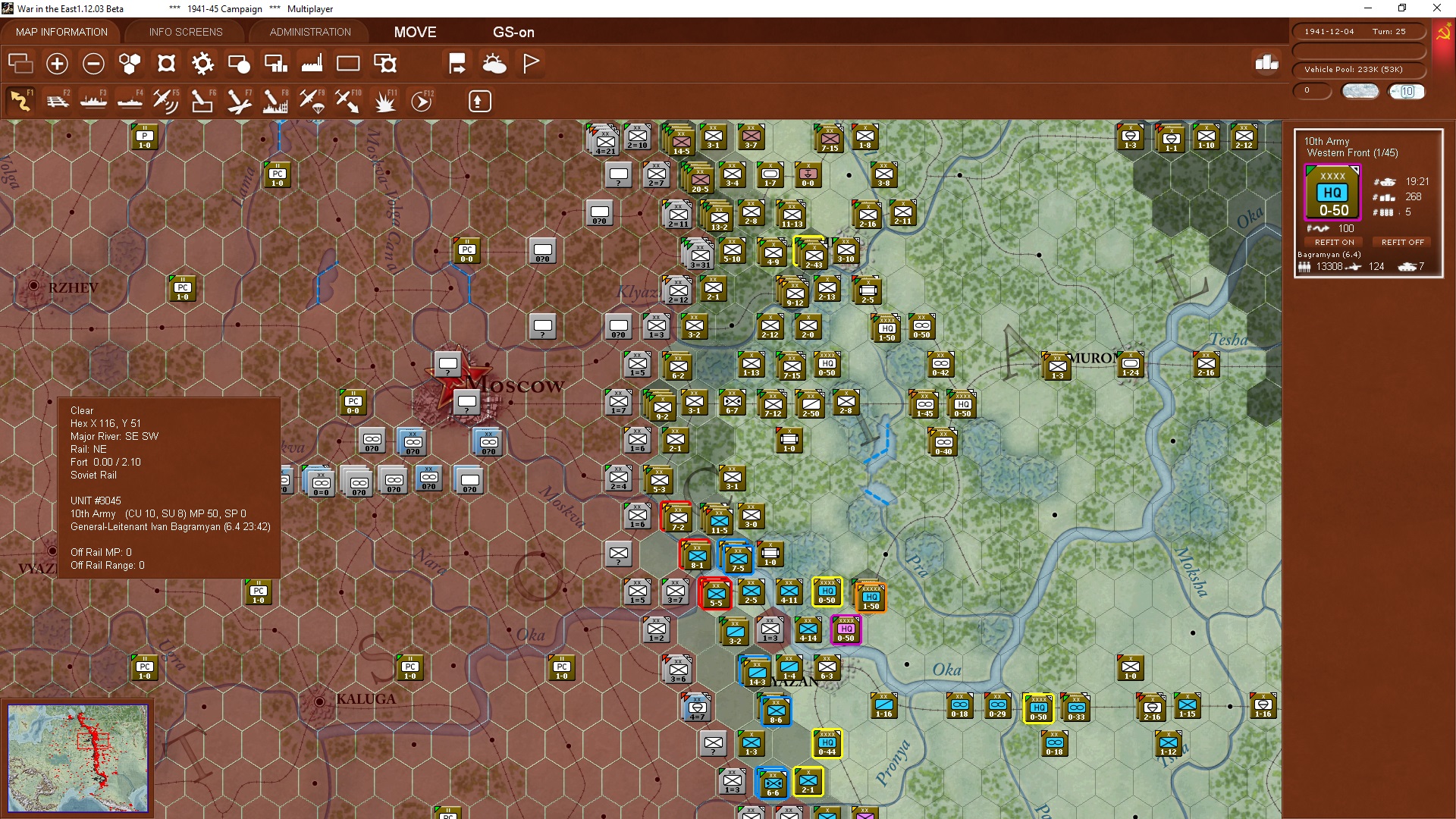Select the red-bordered 8-1 unit
This screenshot has width=1456, height=819.
pyautogui.click(x=696, y=556)
